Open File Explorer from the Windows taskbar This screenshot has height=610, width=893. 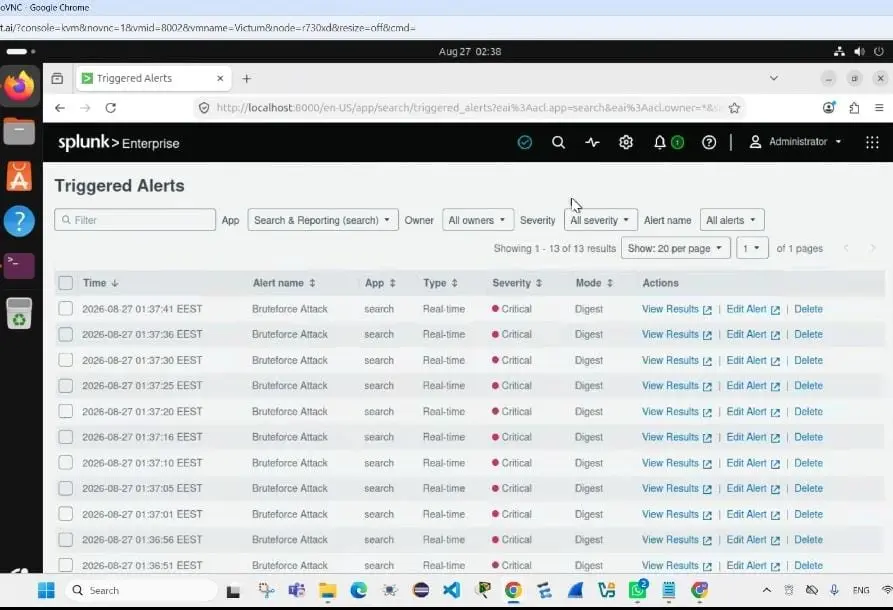[x=327, y=591]
